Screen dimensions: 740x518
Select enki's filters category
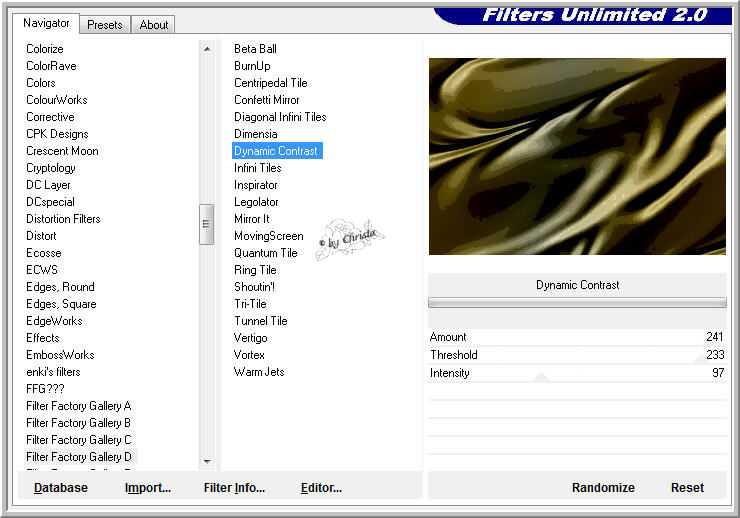(x=53, y=372)
